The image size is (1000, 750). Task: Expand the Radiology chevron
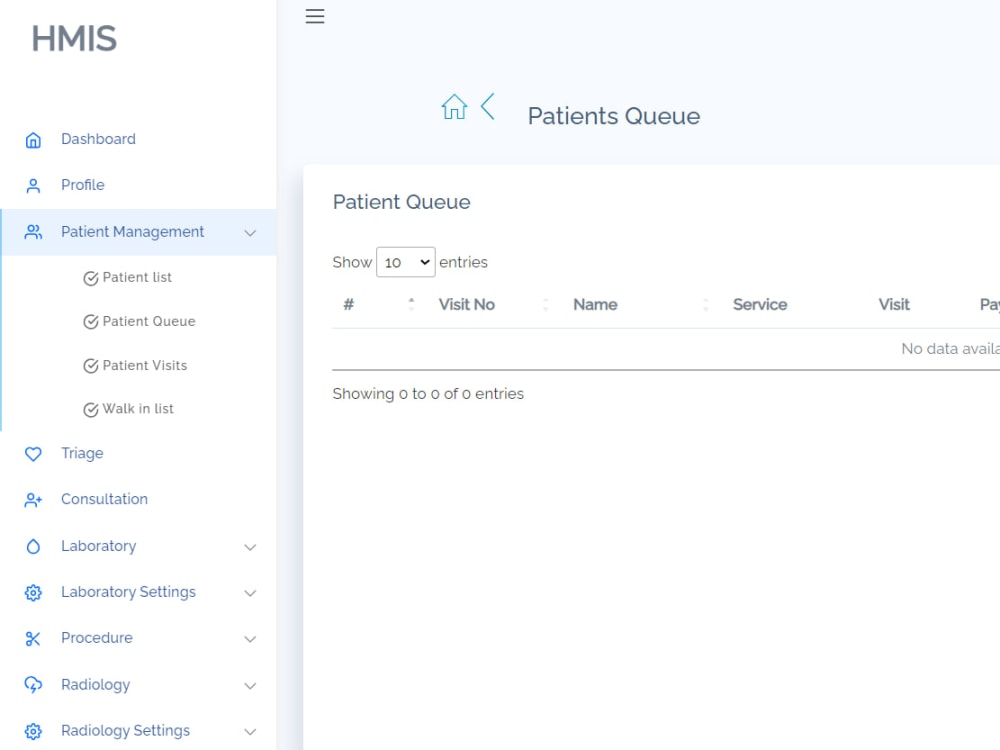coord(250,686)
